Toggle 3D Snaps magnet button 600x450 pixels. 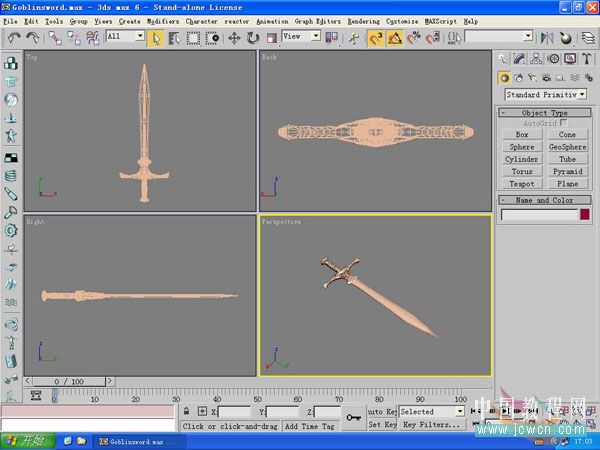(376, 38)
